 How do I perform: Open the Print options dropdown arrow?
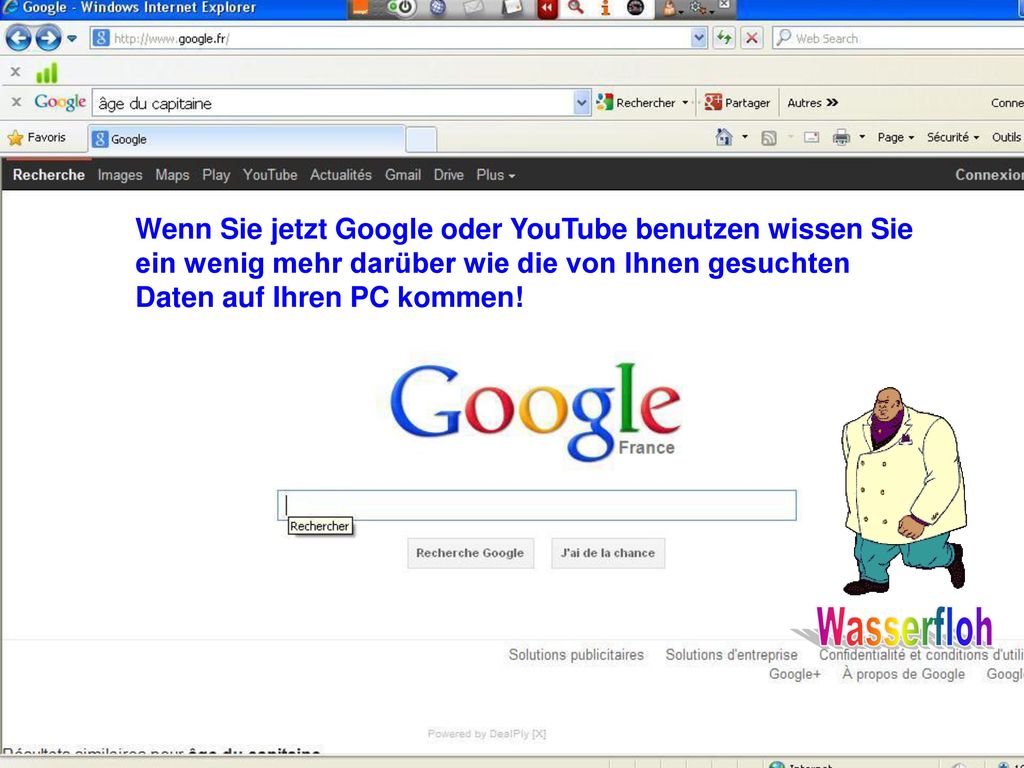[862, 137]
